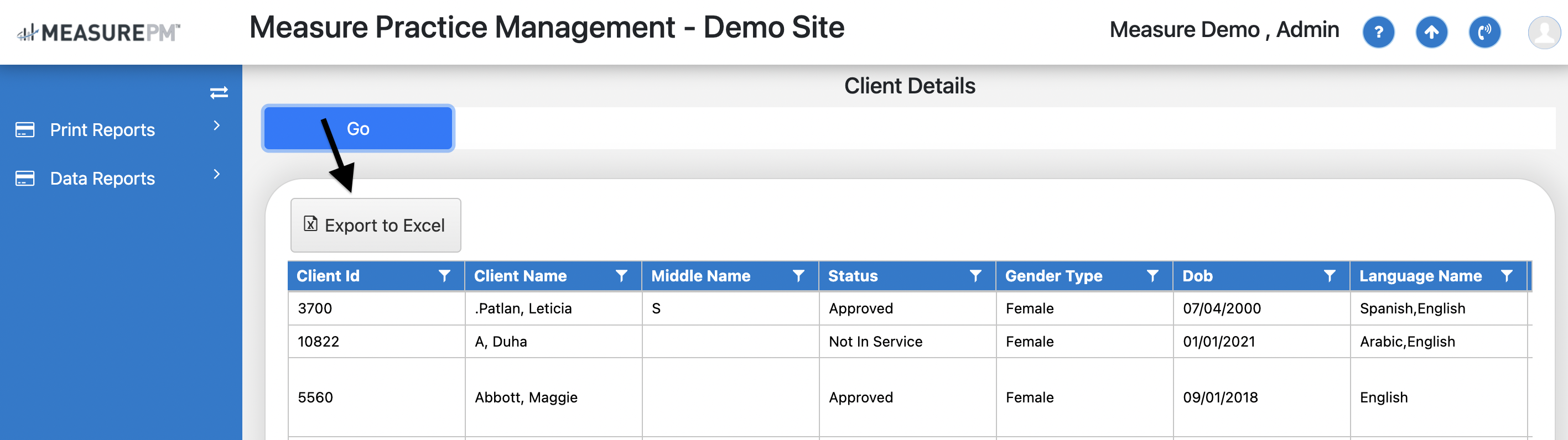Click the Client Details heading

pos(910,86)
